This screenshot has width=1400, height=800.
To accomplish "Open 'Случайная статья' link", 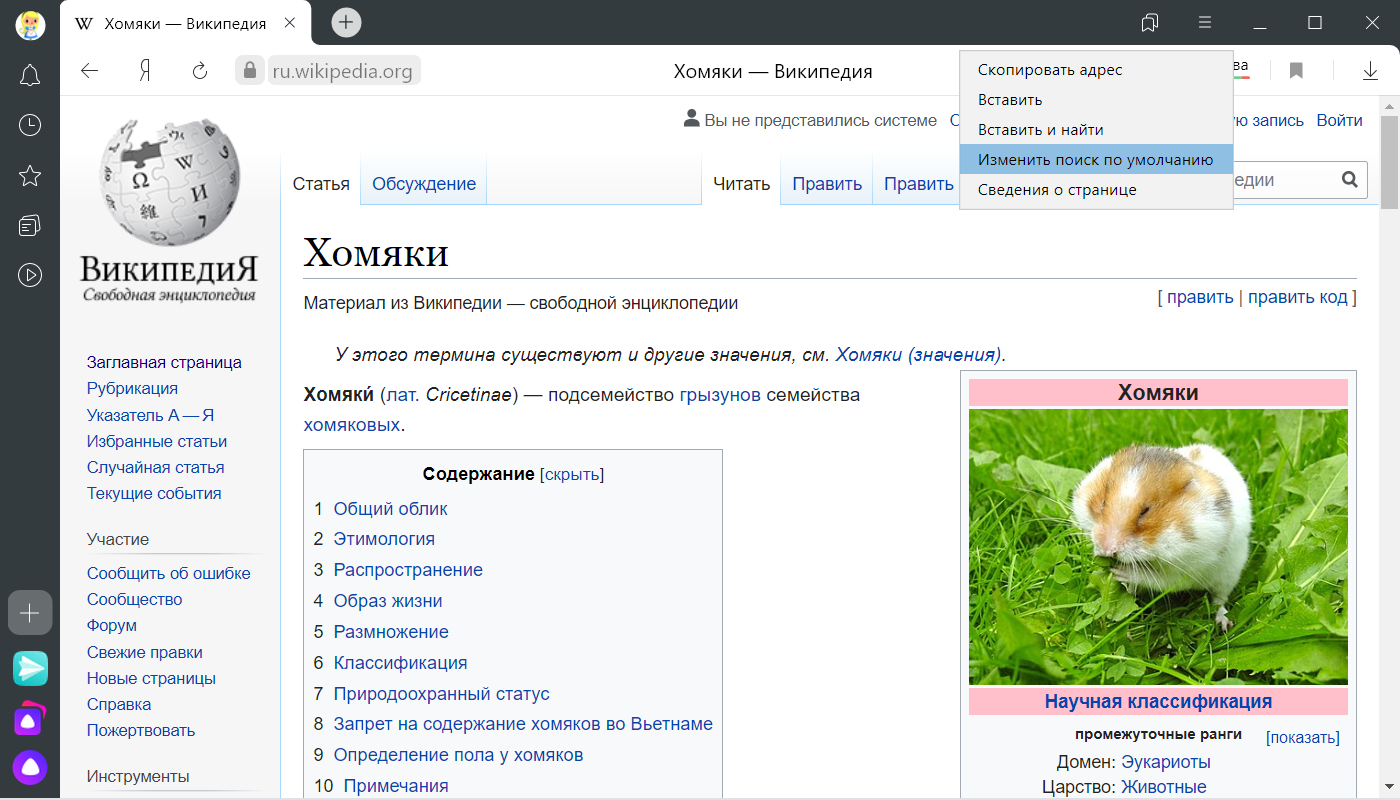I will coord(155,467).
